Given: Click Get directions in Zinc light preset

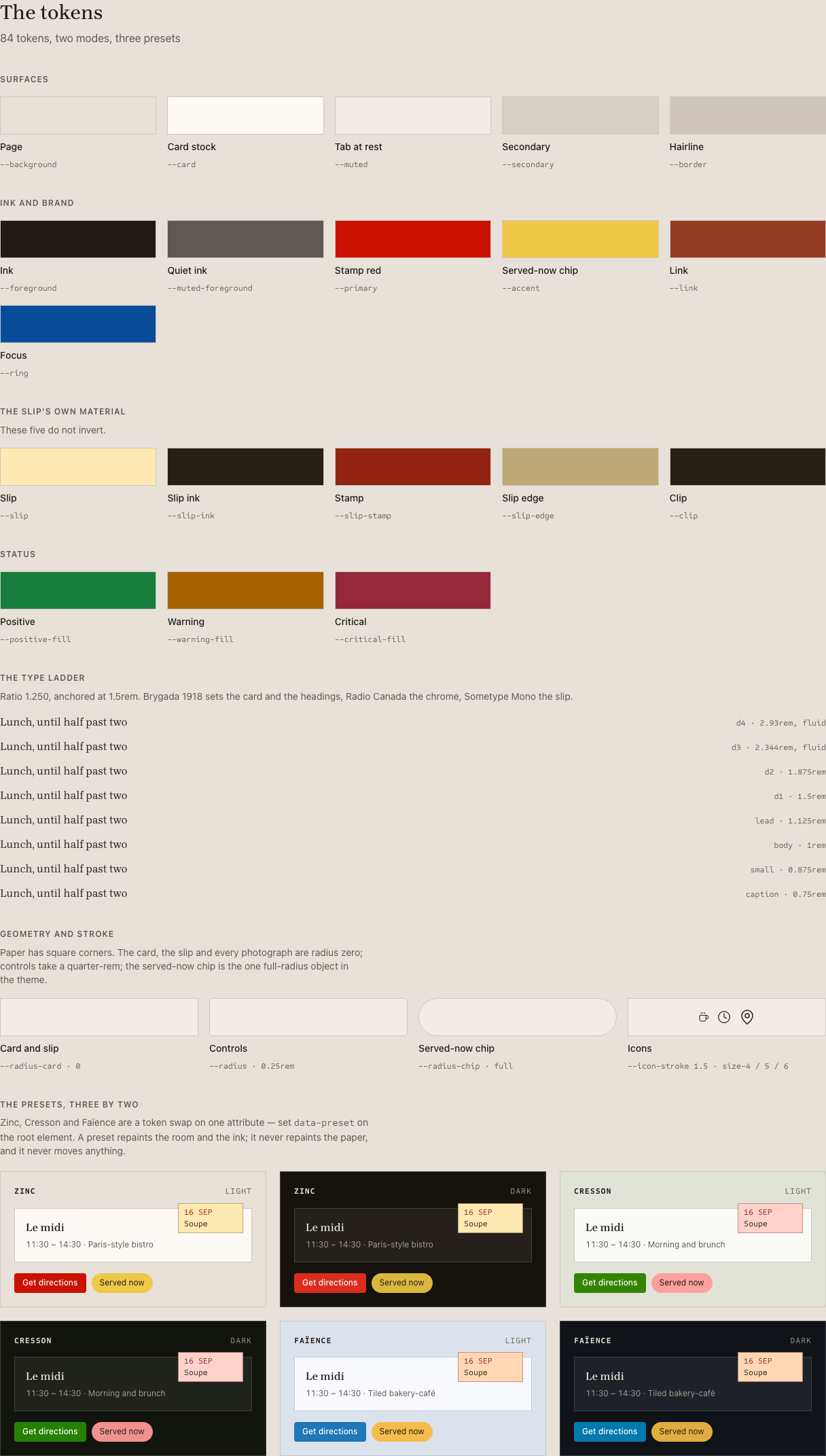Looking at the screenshot, I should click(x=50, y=1283).
